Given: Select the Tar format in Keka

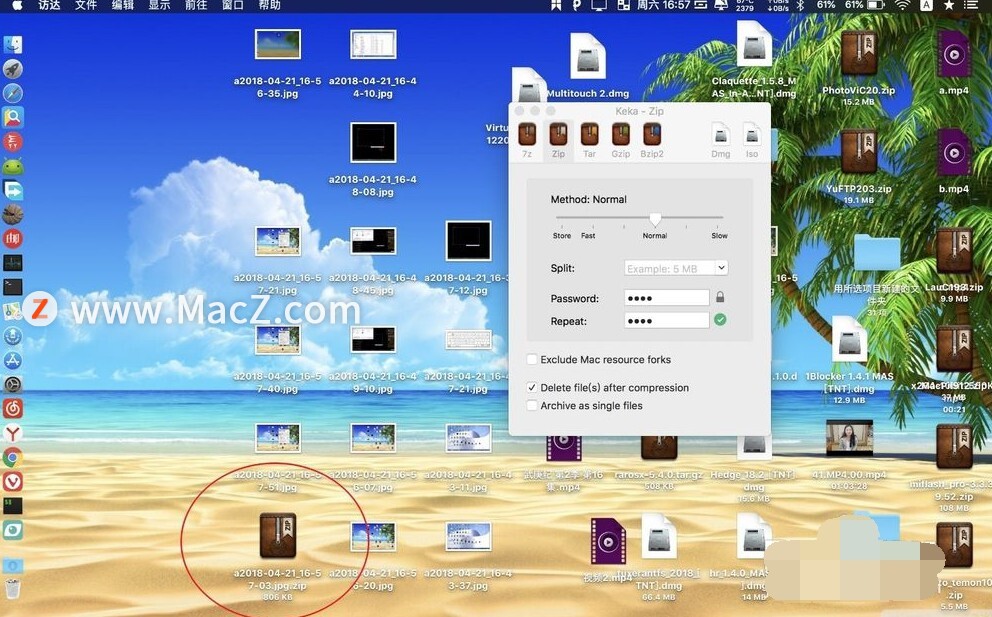Looking at the screenshot, I should 589,140.
